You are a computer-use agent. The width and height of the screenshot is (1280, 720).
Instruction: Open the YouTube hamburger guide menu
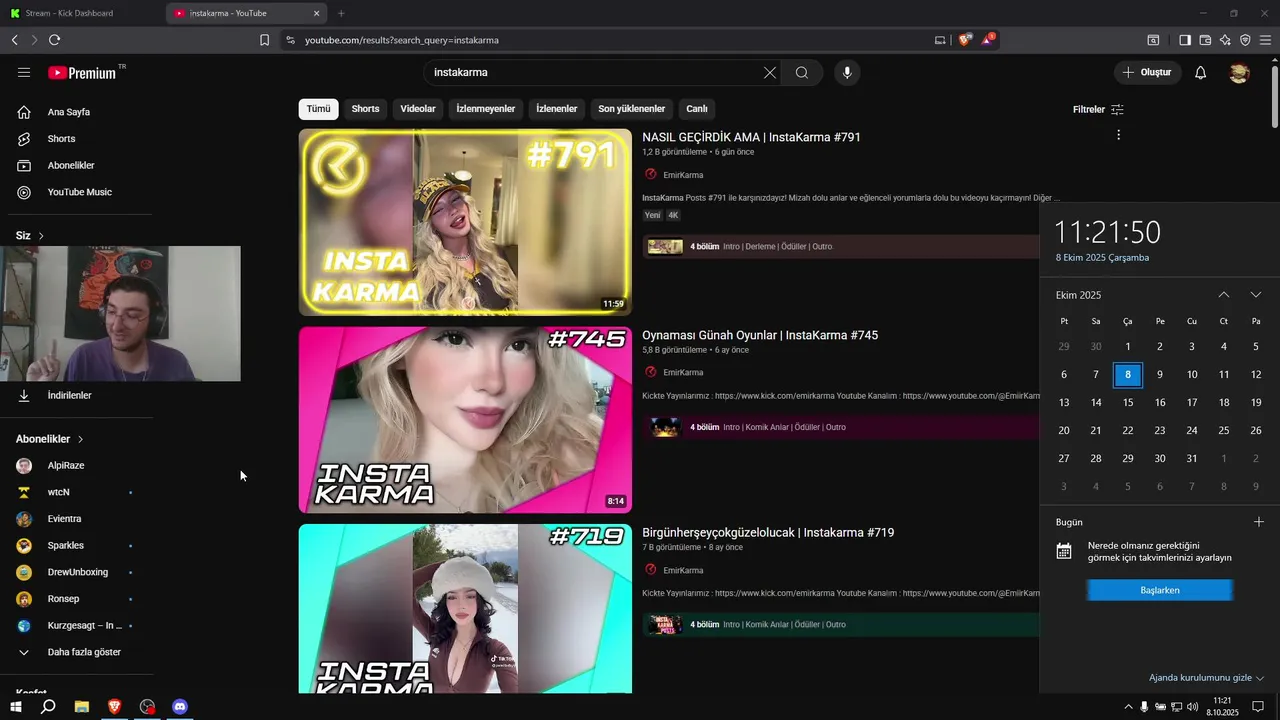click(x=24, y=73)
